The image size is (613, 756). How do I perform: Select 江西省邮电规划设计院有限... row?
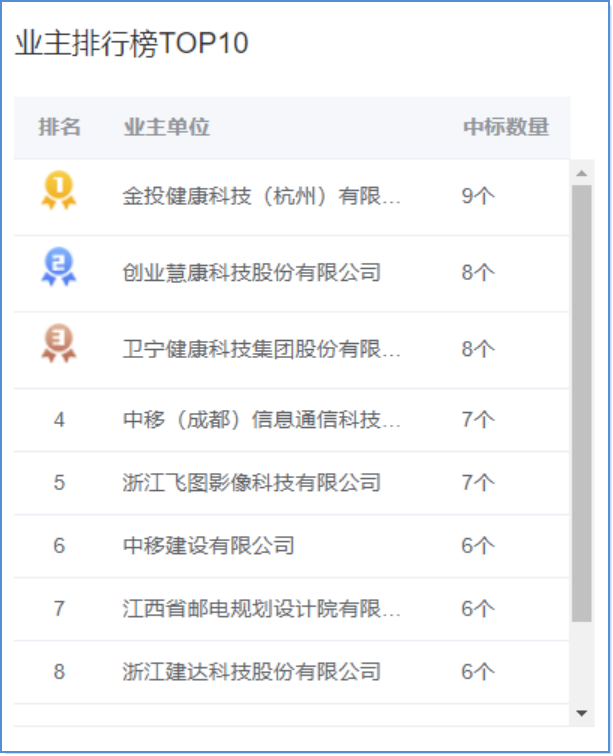pos(292,609)
